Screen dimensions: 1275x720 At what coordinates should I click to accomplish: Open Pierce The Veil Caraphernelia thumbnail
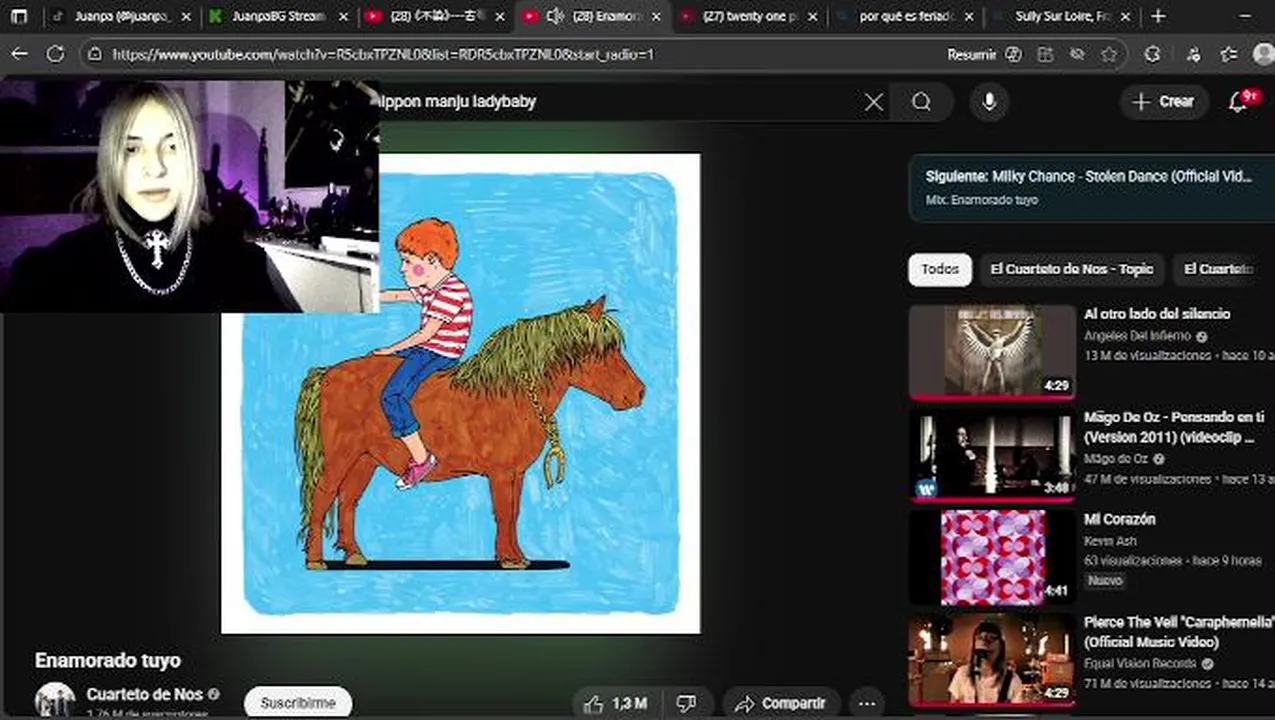(992, 660)
